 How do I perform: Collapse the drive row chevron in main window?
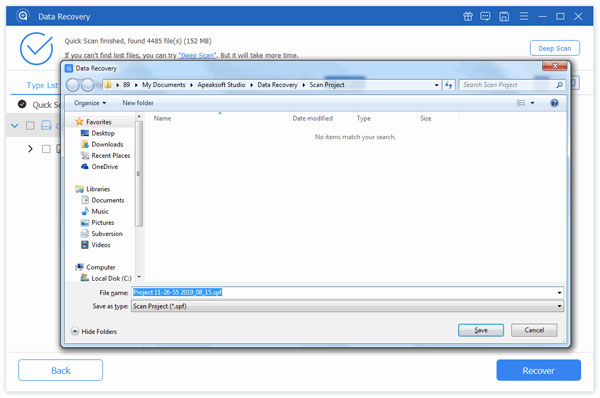15,126
